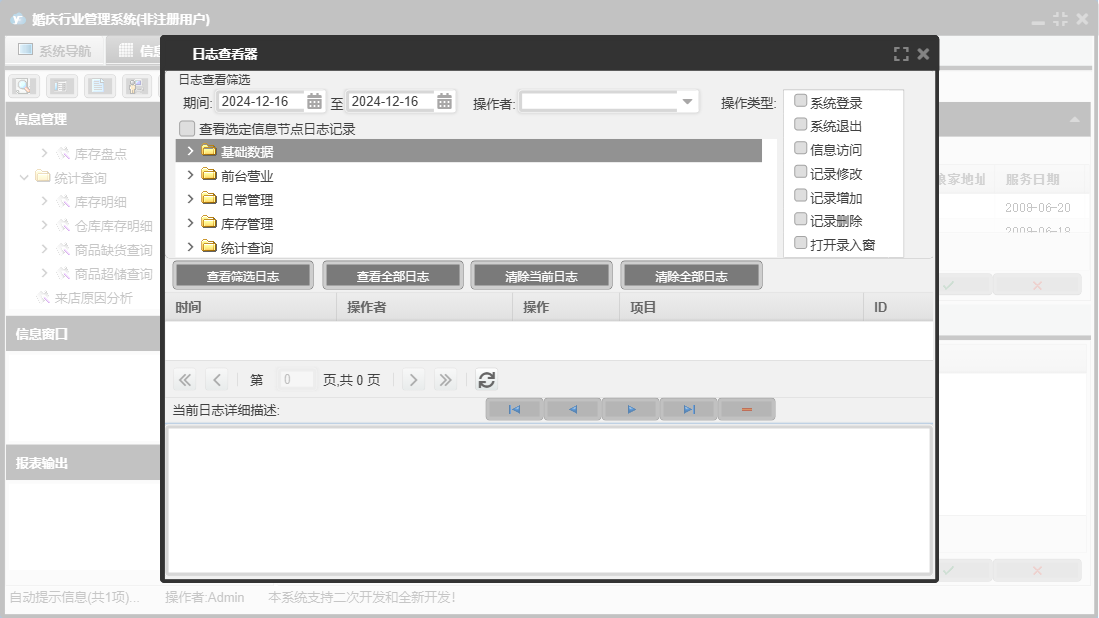Viewport: 1099px width, 618px height.
Task: Click the 项目 column header
Action: (741, 307)
